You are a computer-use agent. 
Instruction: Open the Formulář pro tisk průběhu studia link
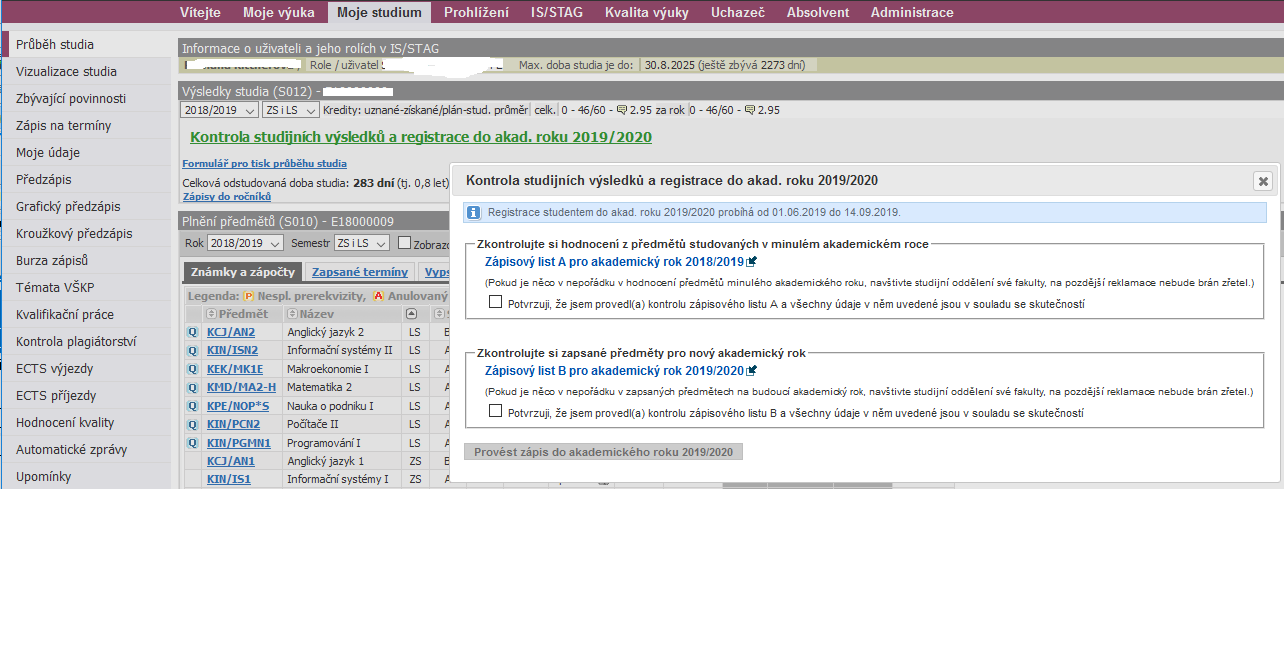tap(264, 163)
